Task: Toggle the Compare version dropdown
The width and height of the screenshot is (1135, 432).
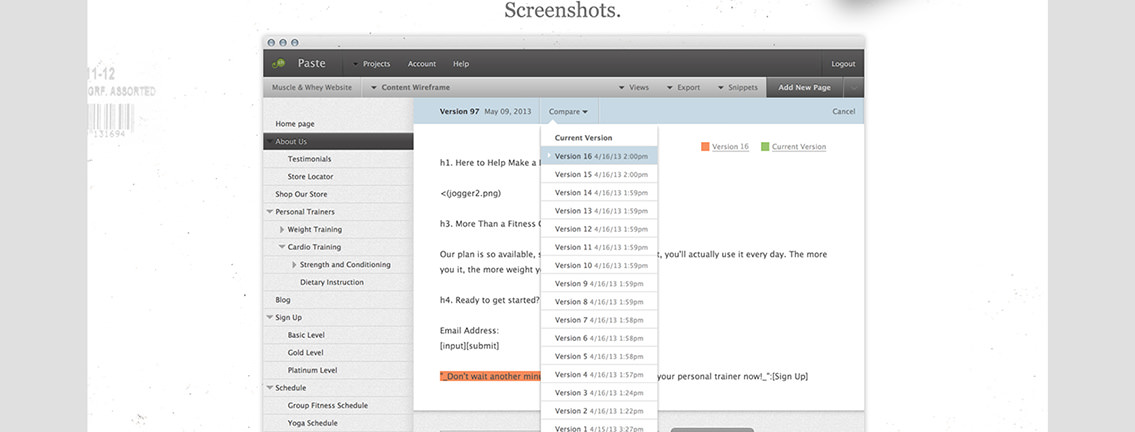Action: pyautogui.click(x=568, y=111)
